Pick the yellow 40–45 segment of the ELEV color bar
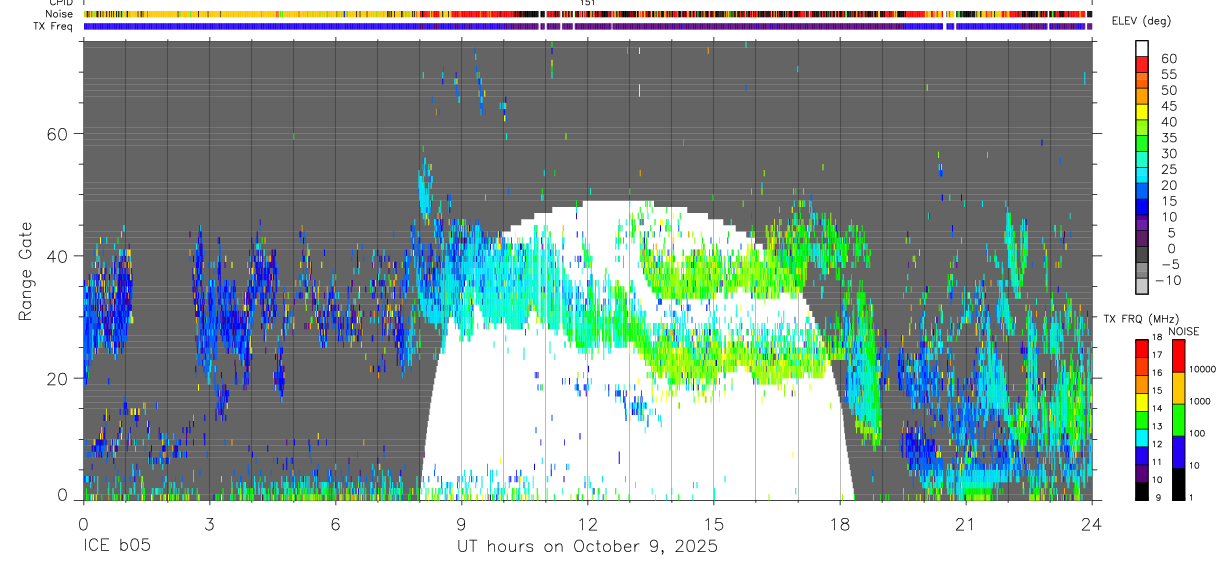The width and height of the screenshot is (1228, 567). [1142, 112]
